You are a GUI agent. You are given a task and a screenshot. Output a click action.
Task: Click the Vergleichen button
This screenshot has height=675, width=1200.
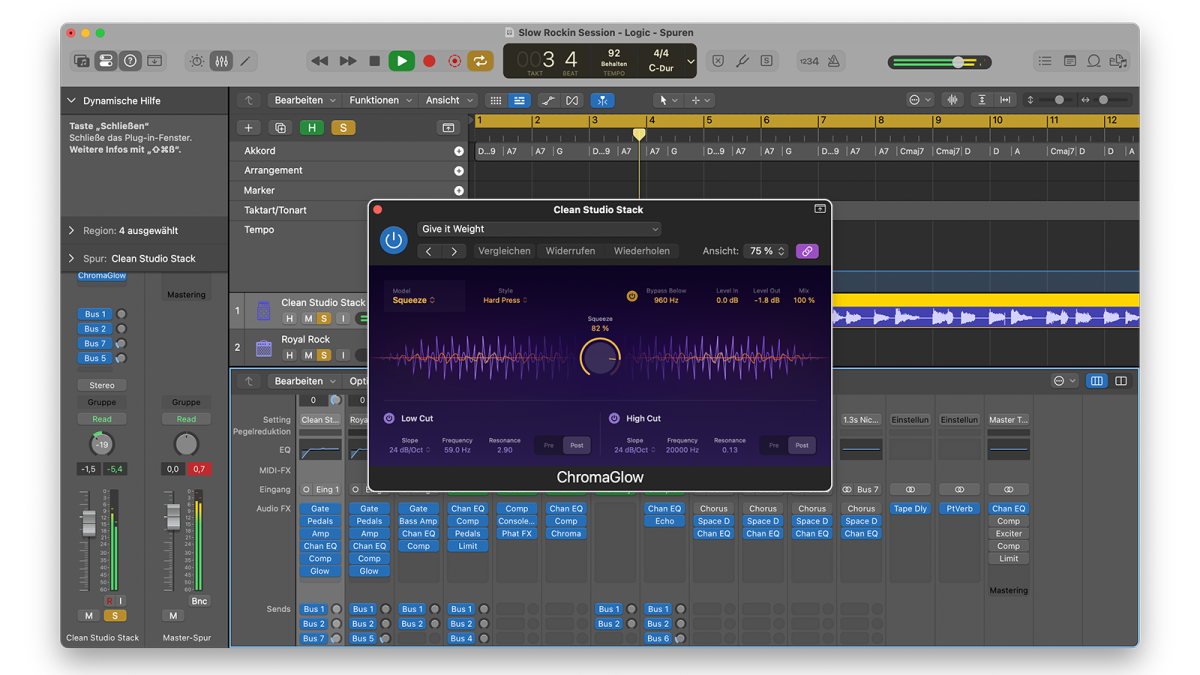click(x=504, y=251)
